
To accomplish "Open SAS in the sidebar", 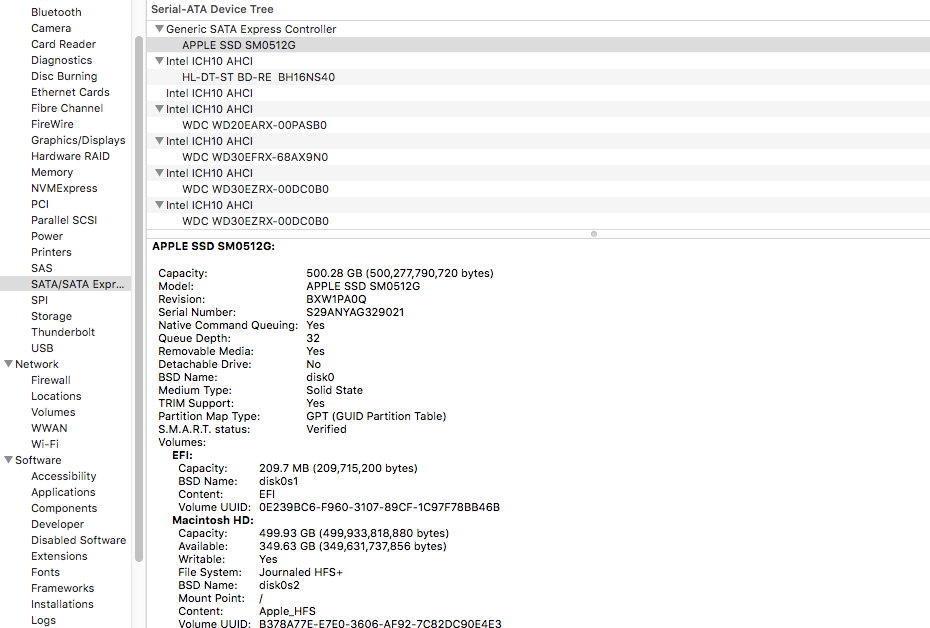I will click(x=42, y=268).
